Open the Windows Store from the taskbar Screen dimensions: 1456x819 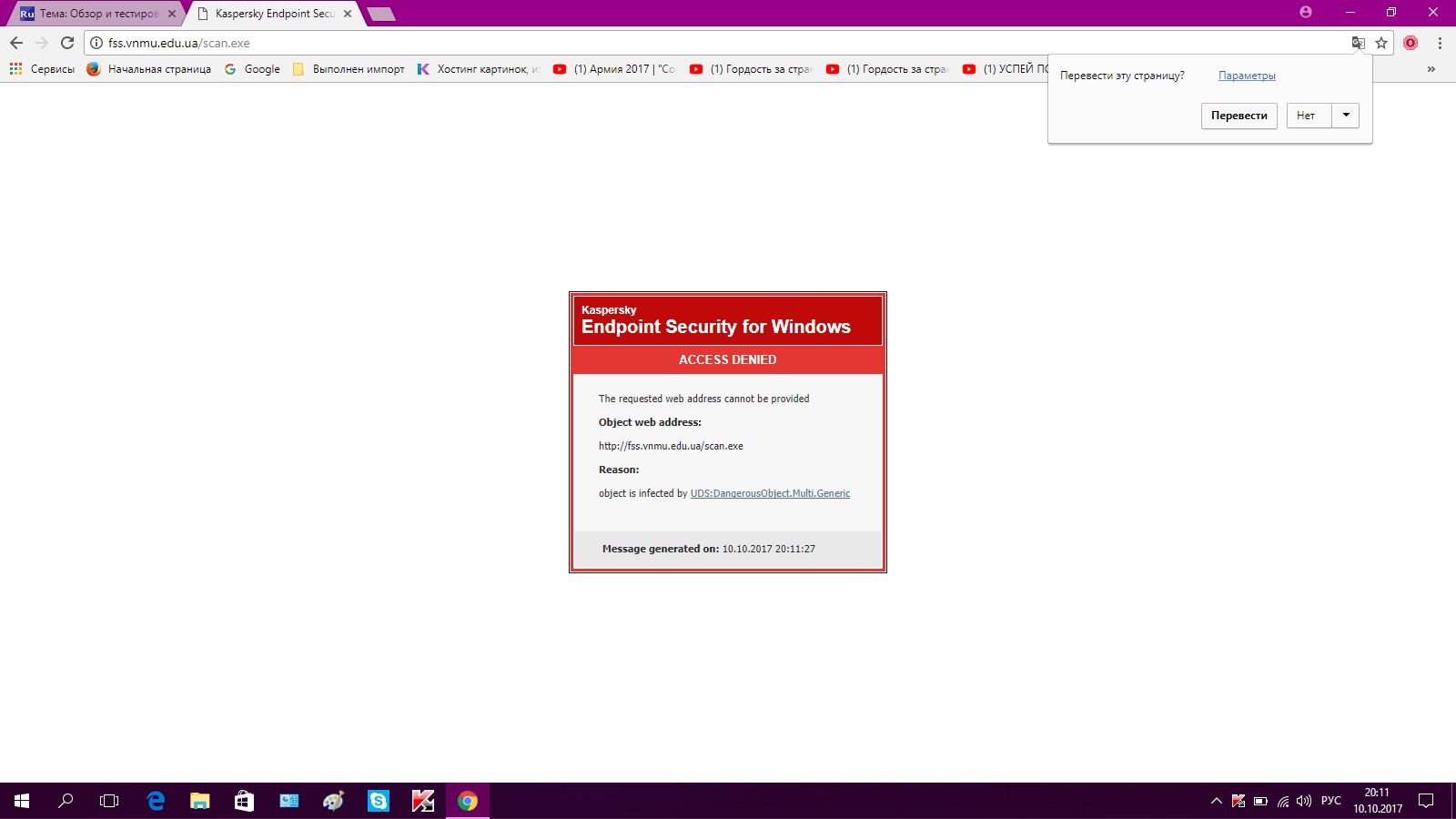click(x=244, y=801)
